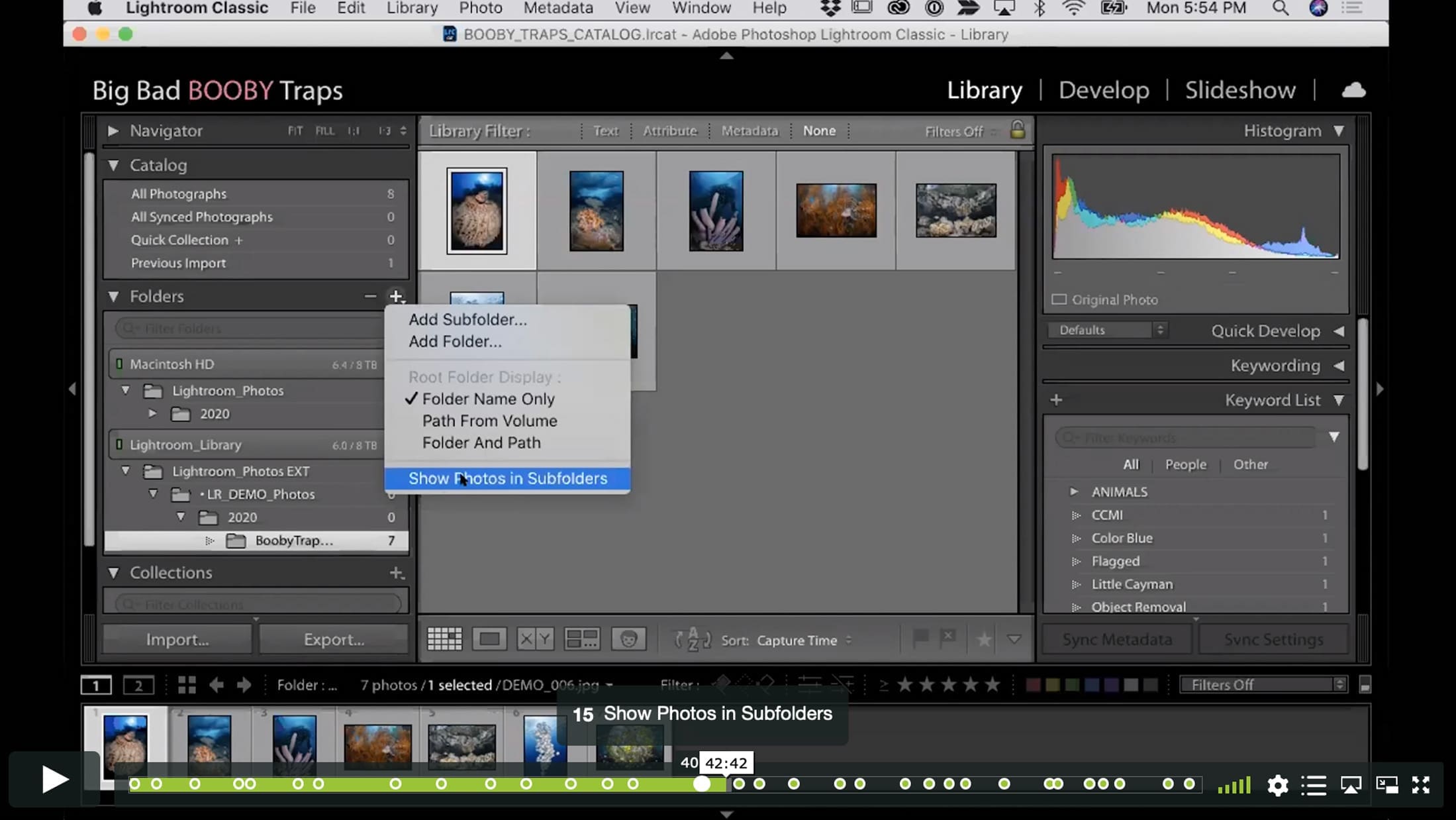Select Loupe view icon in toolbar
Screen dimensions: 1456x820
[x=489, y=639]
